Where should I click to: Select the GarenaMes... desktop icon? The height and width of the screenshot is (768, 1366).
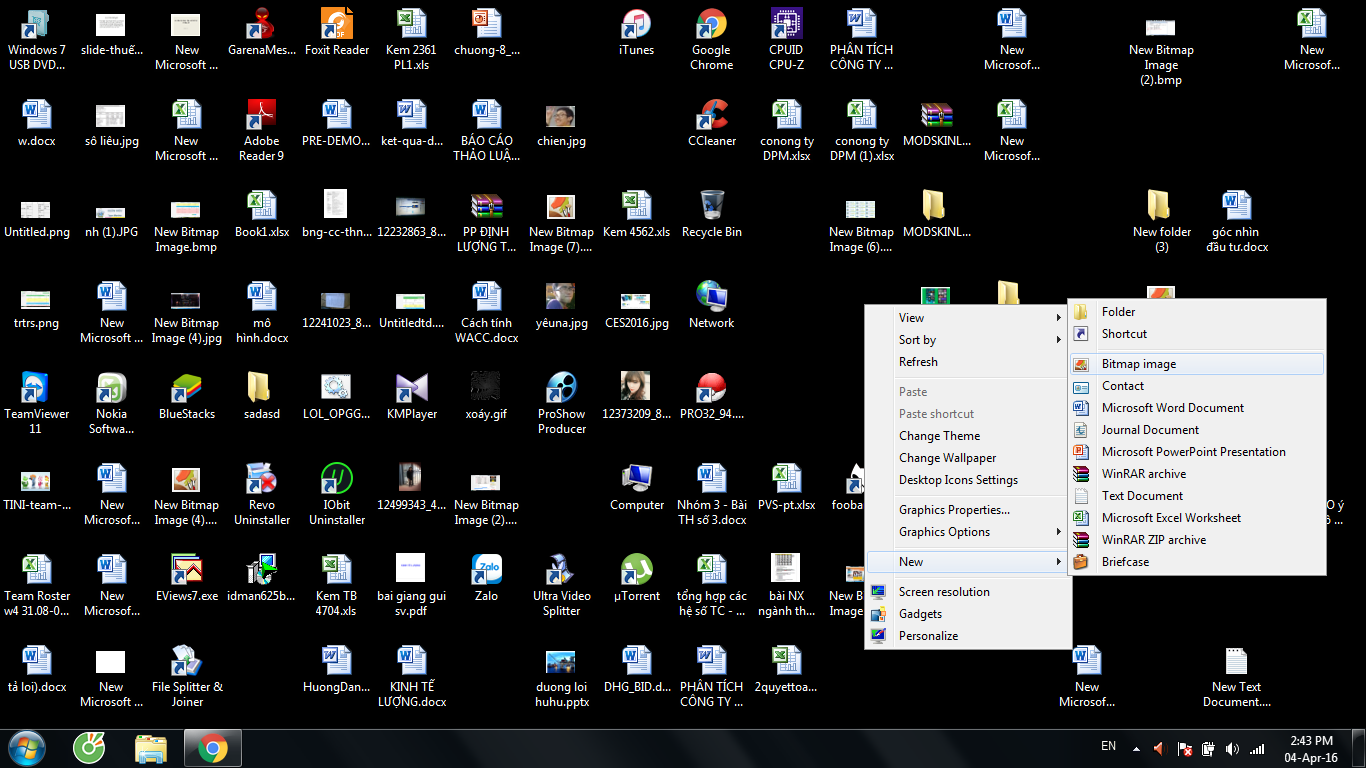(262, 33)
